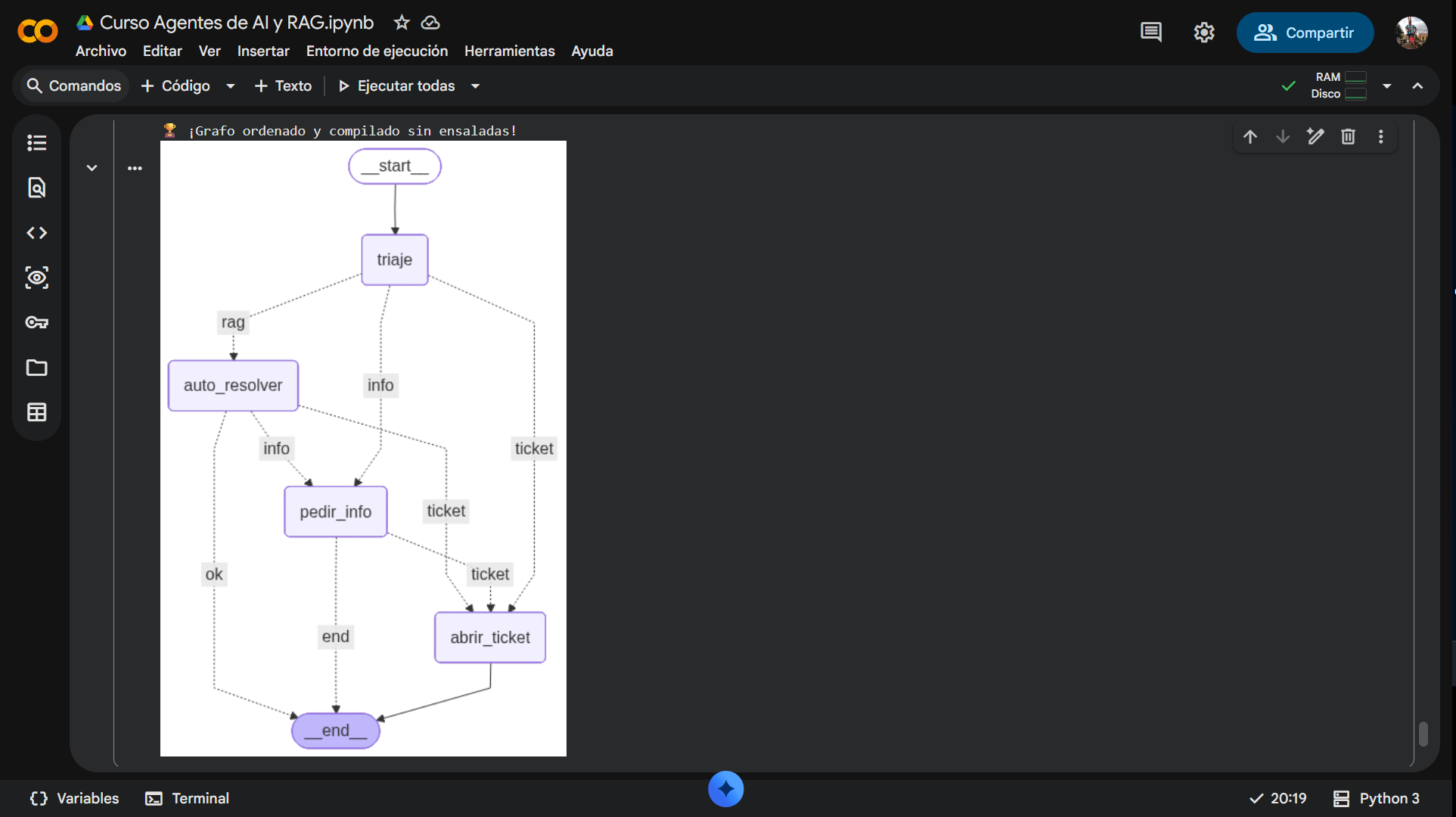Screen dimensions: 1456x817
Task: Open the Terminal panel
Action: point(187,798)
